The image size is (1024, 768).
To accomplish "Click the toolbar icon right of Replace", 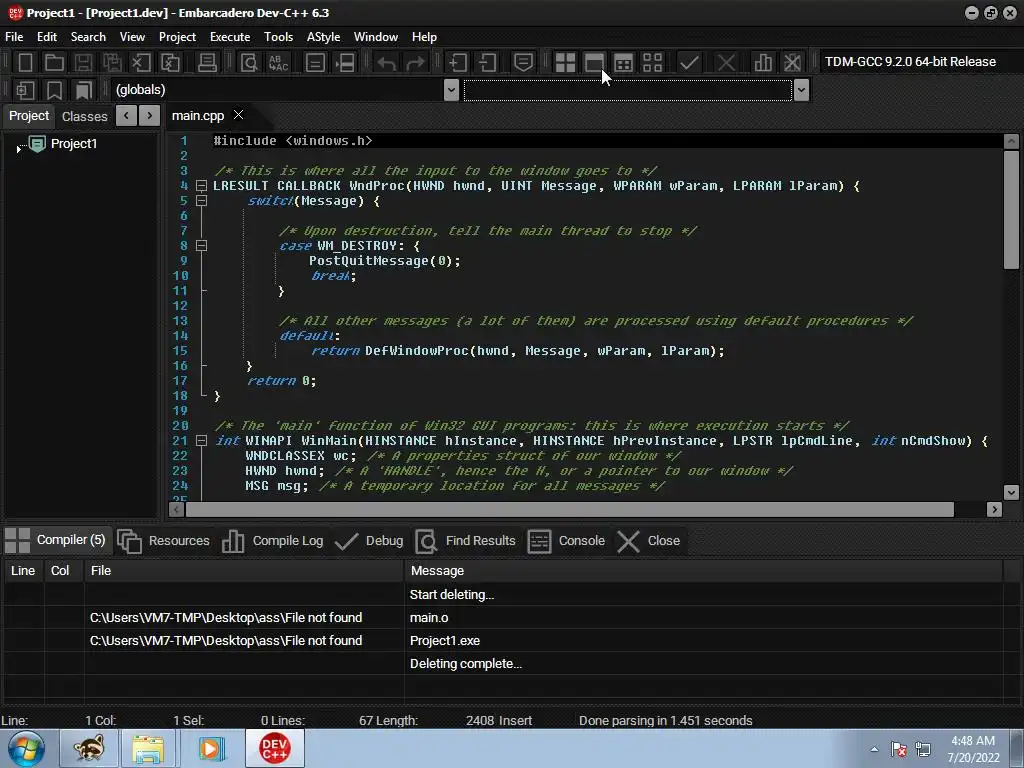I will pos(315,63).
